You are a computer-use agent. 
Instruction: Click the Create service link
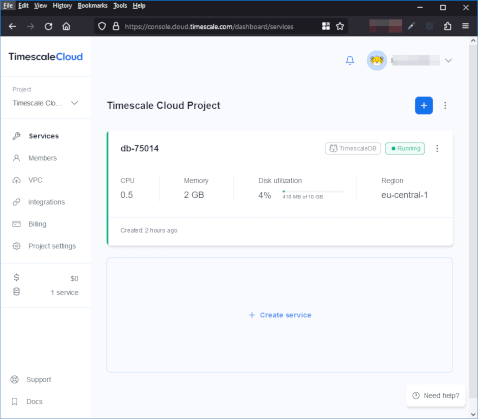tap(280, 315)
